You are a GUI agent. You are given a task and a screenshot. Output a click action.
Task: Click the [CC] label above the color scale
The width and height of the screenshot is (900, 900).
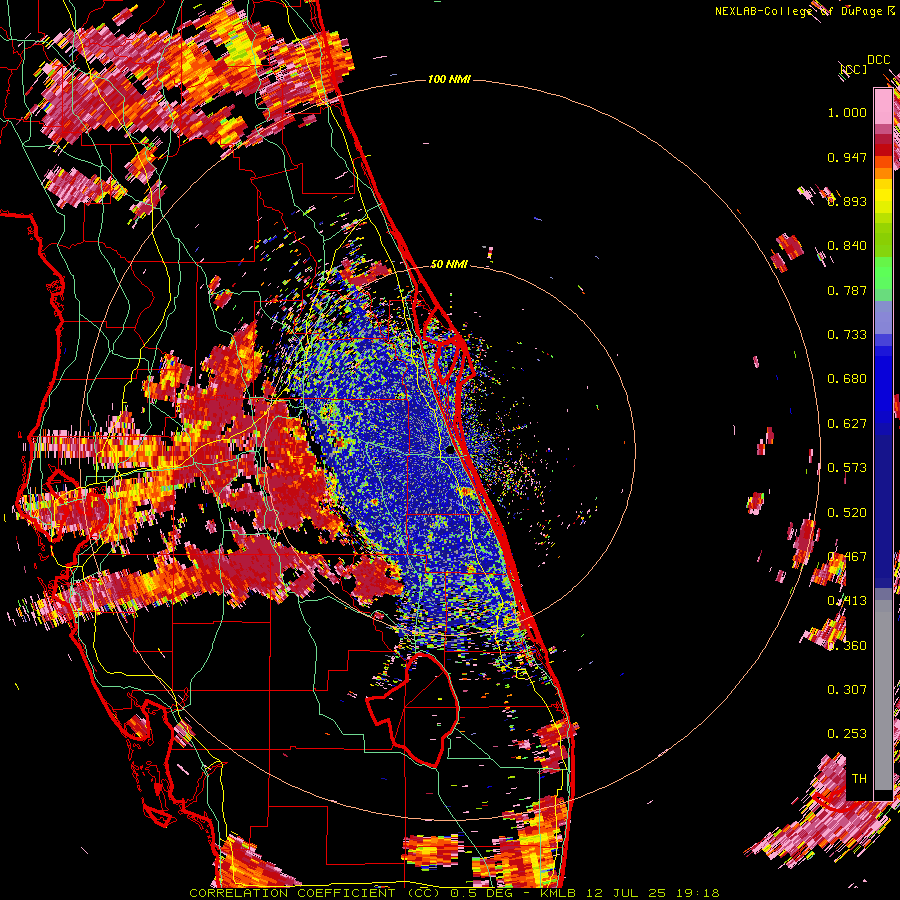point(854,69)
